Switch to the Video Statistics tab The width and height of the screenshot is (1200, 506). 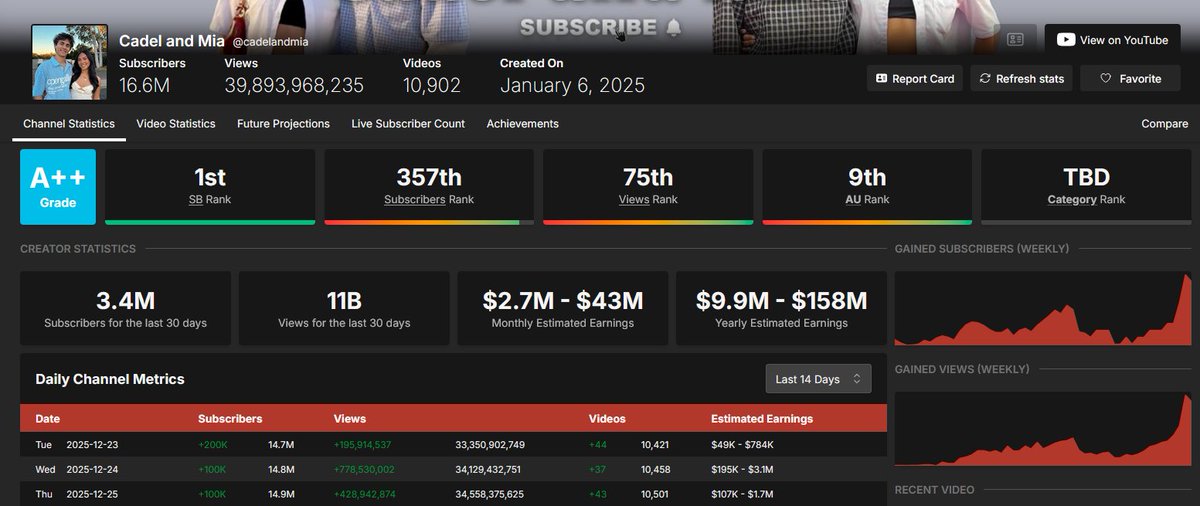pos(176,124)
